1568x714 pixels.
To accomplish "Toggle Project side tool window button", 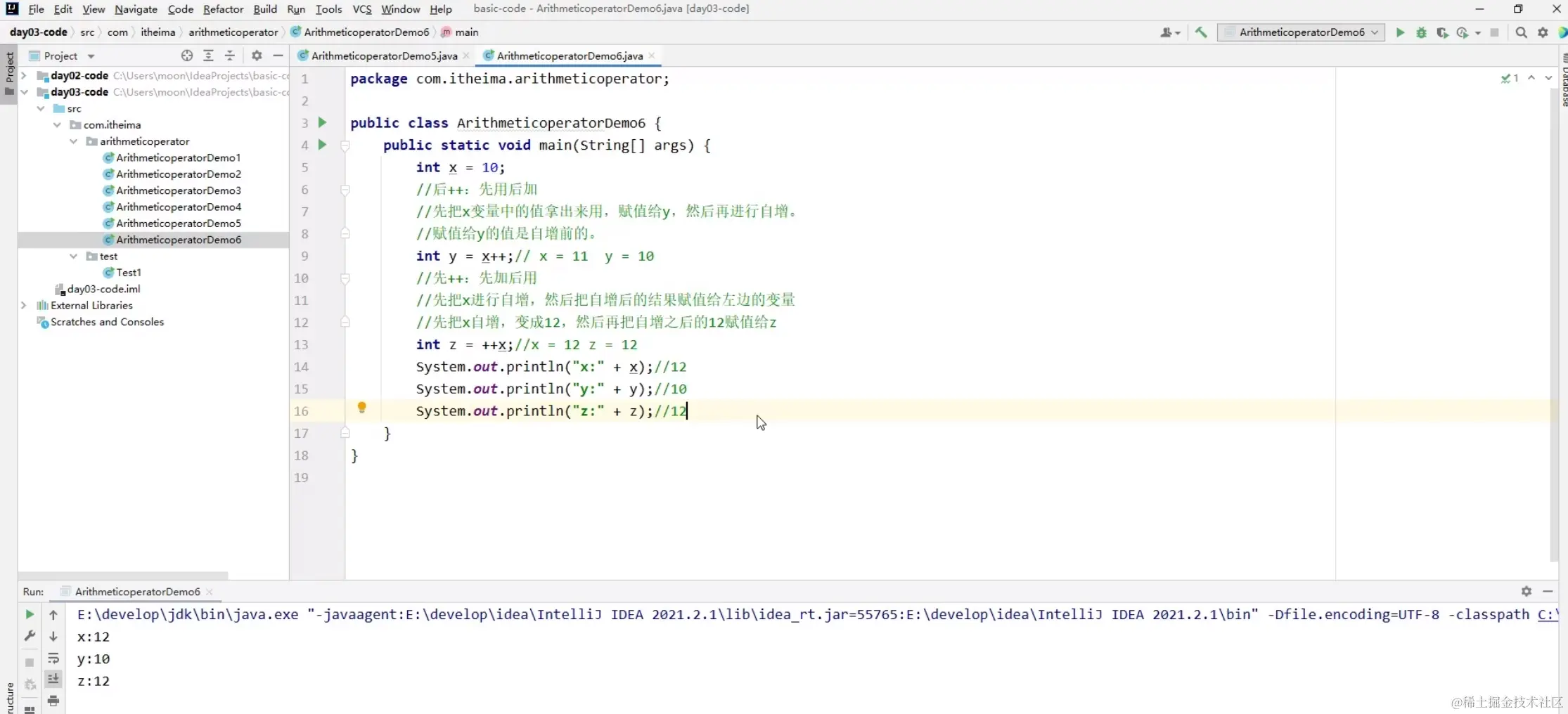I will point(9,75).
